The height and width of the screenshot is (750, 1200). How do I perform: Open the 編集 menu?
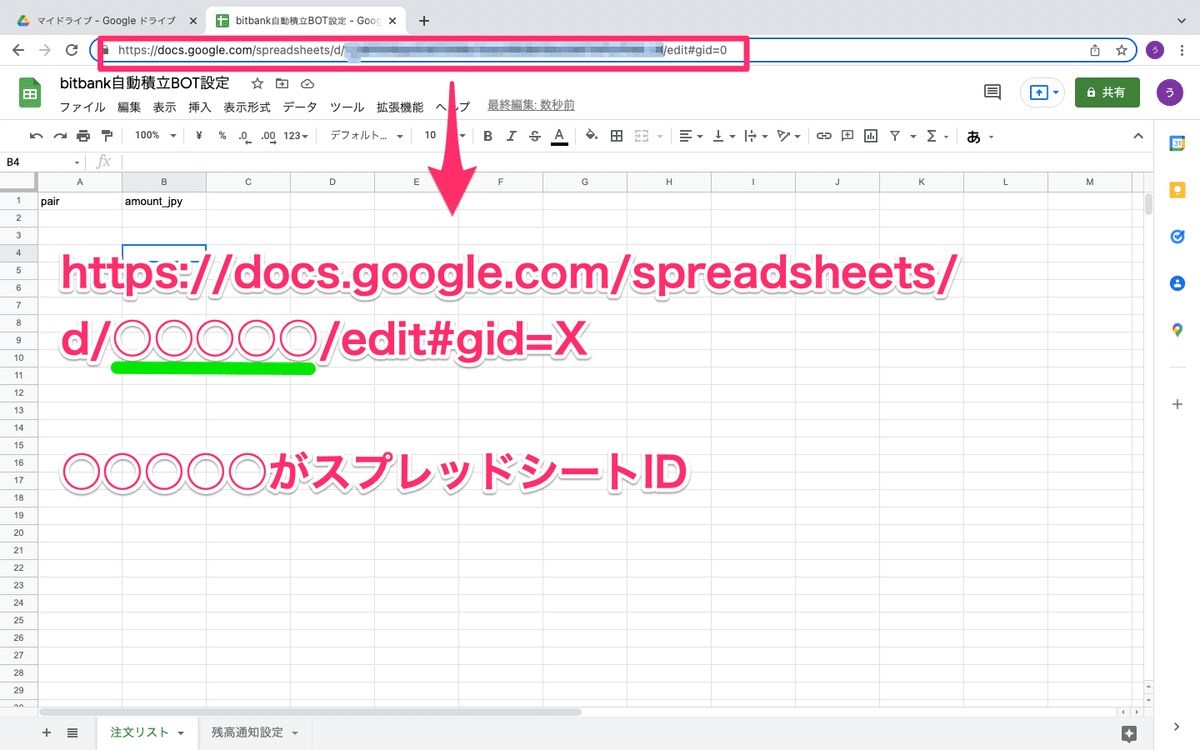tap(129, 107)
